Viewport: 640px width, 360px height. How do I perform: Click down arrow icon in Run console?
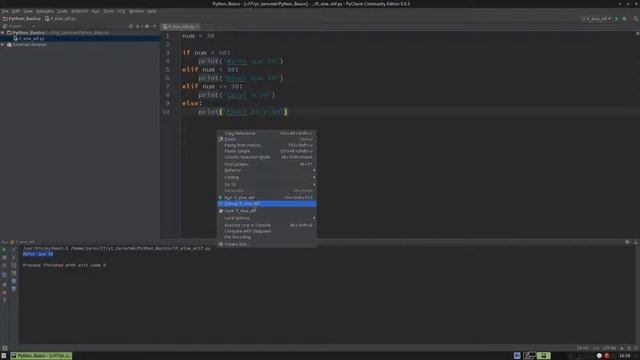(13, 258)
